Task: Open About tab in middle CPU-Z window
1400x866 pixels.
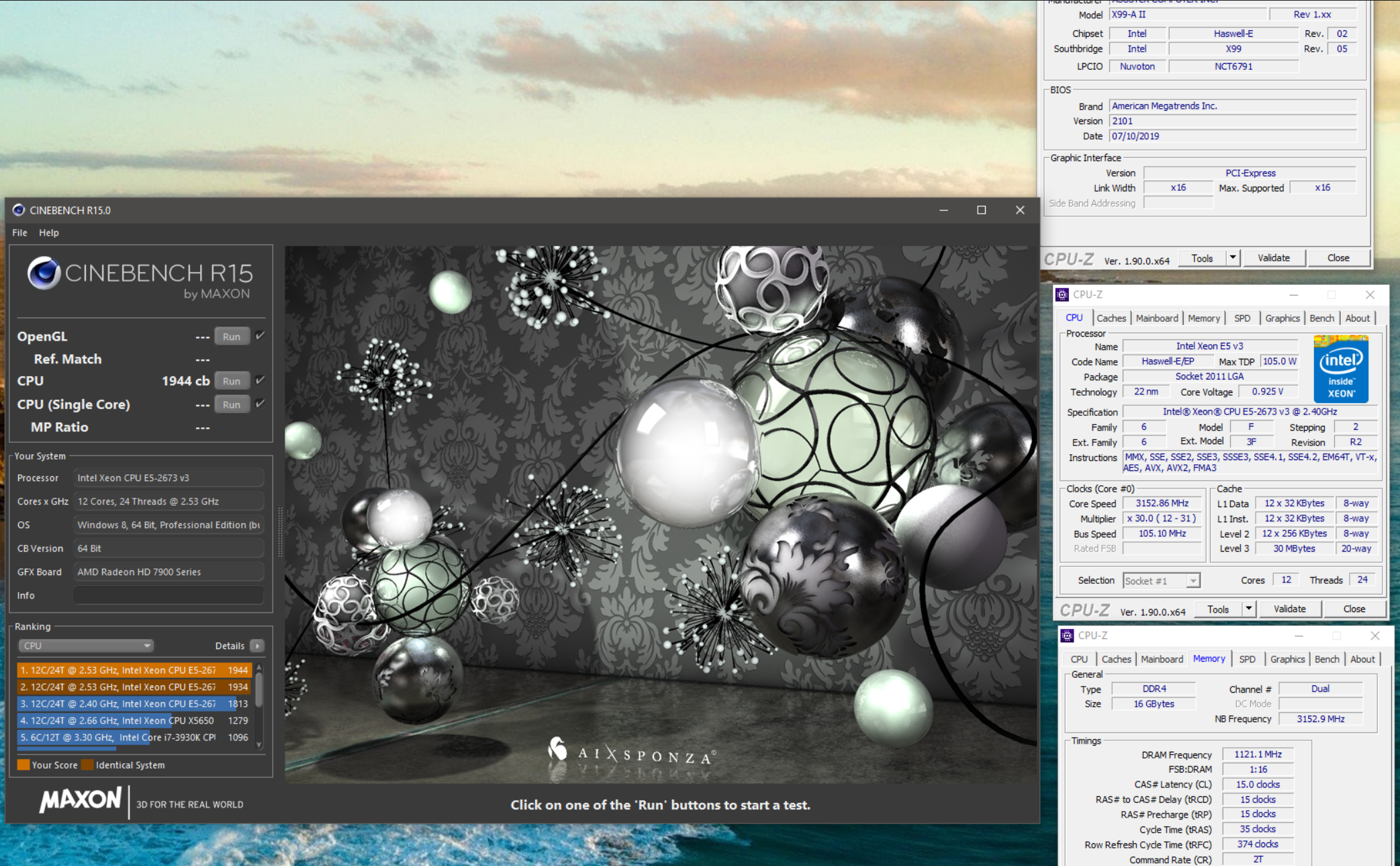Action: pyautogui.click(x=1357, y=318)
